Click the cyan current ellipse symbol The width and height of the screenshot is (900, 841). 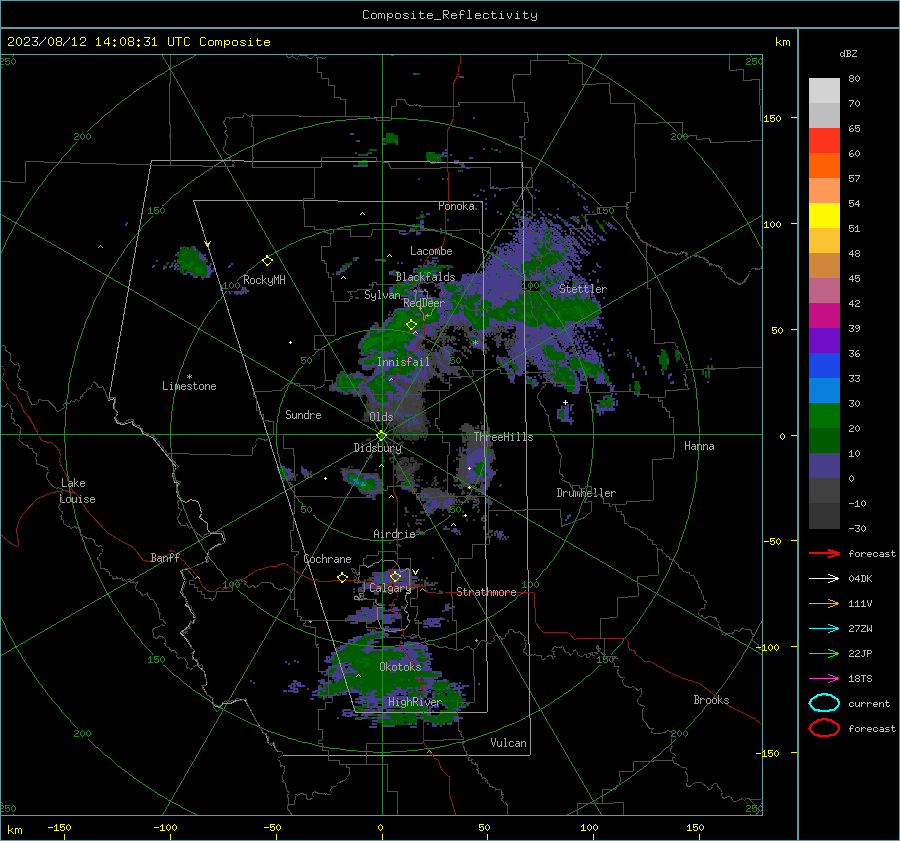pyautogui.click(x=824, y=703)
